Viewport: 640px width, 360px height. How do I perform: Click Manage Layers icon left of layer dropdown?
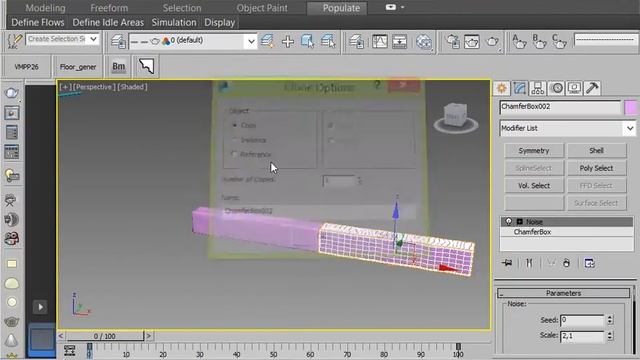pos(118,41)
